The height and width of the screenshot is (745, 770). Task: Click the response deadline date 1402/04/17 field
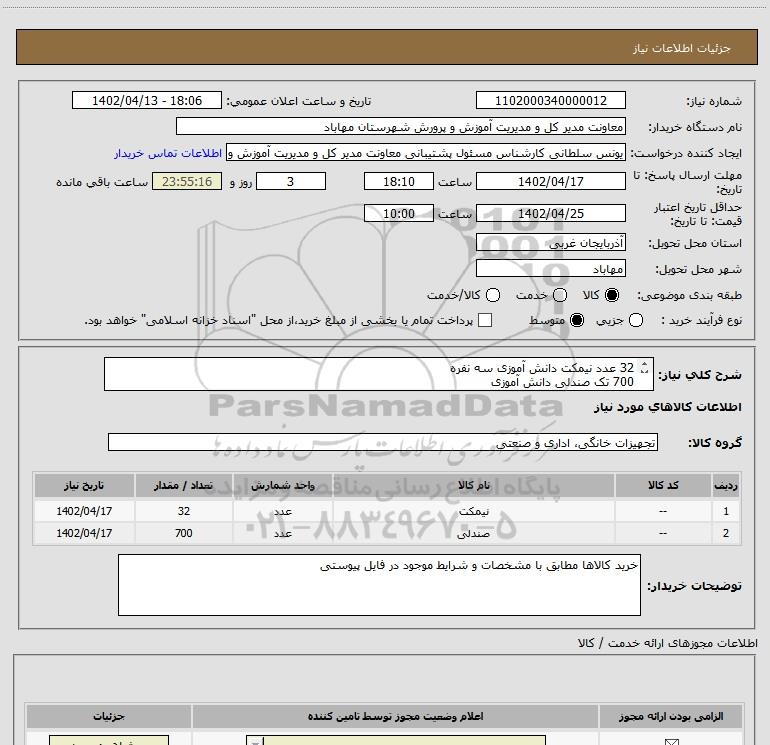(550, 181)
